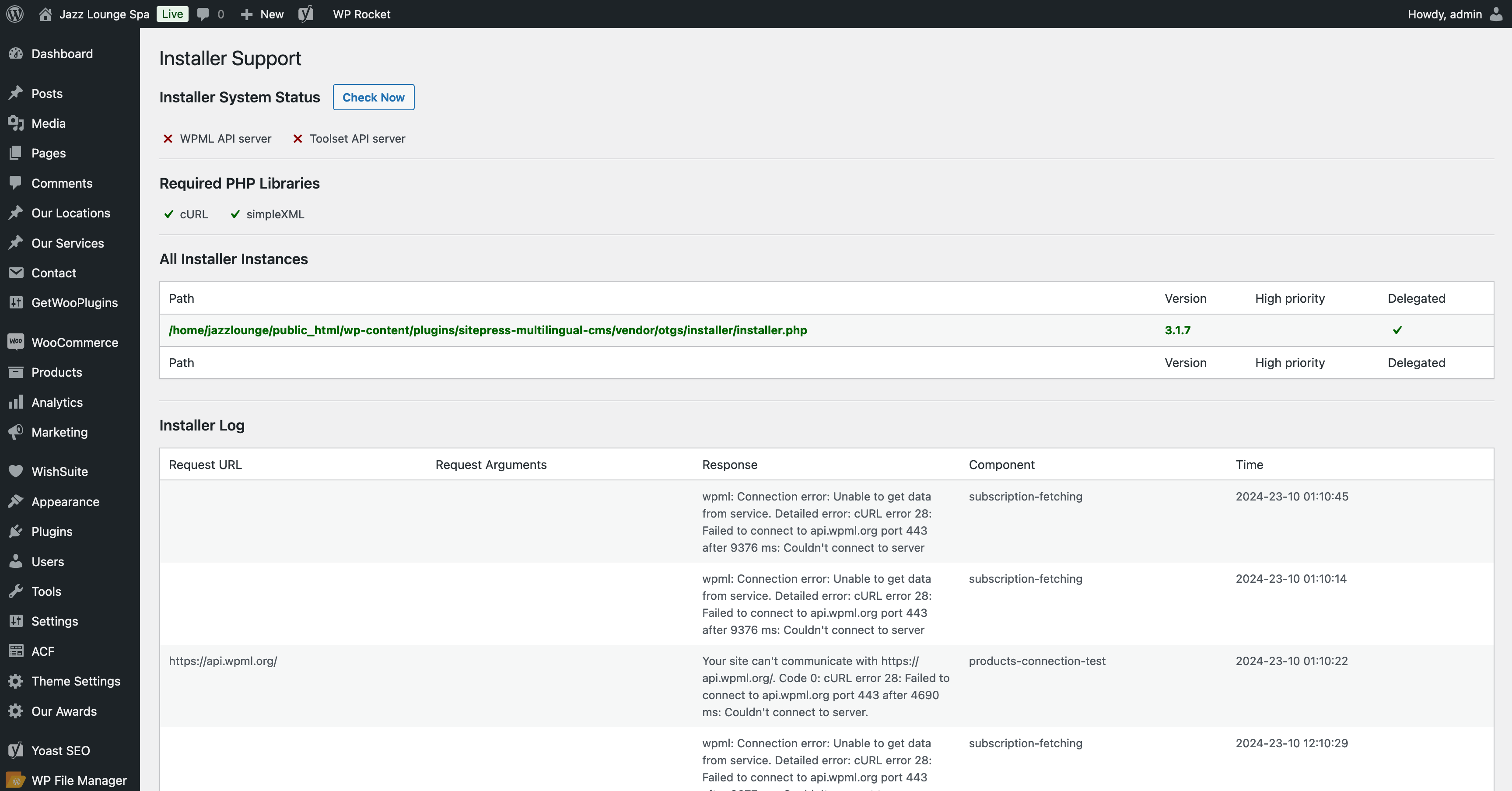This screenshot has height=791, width=1512.
Task: Click the Our Locations pin icon
Action: 16,213
